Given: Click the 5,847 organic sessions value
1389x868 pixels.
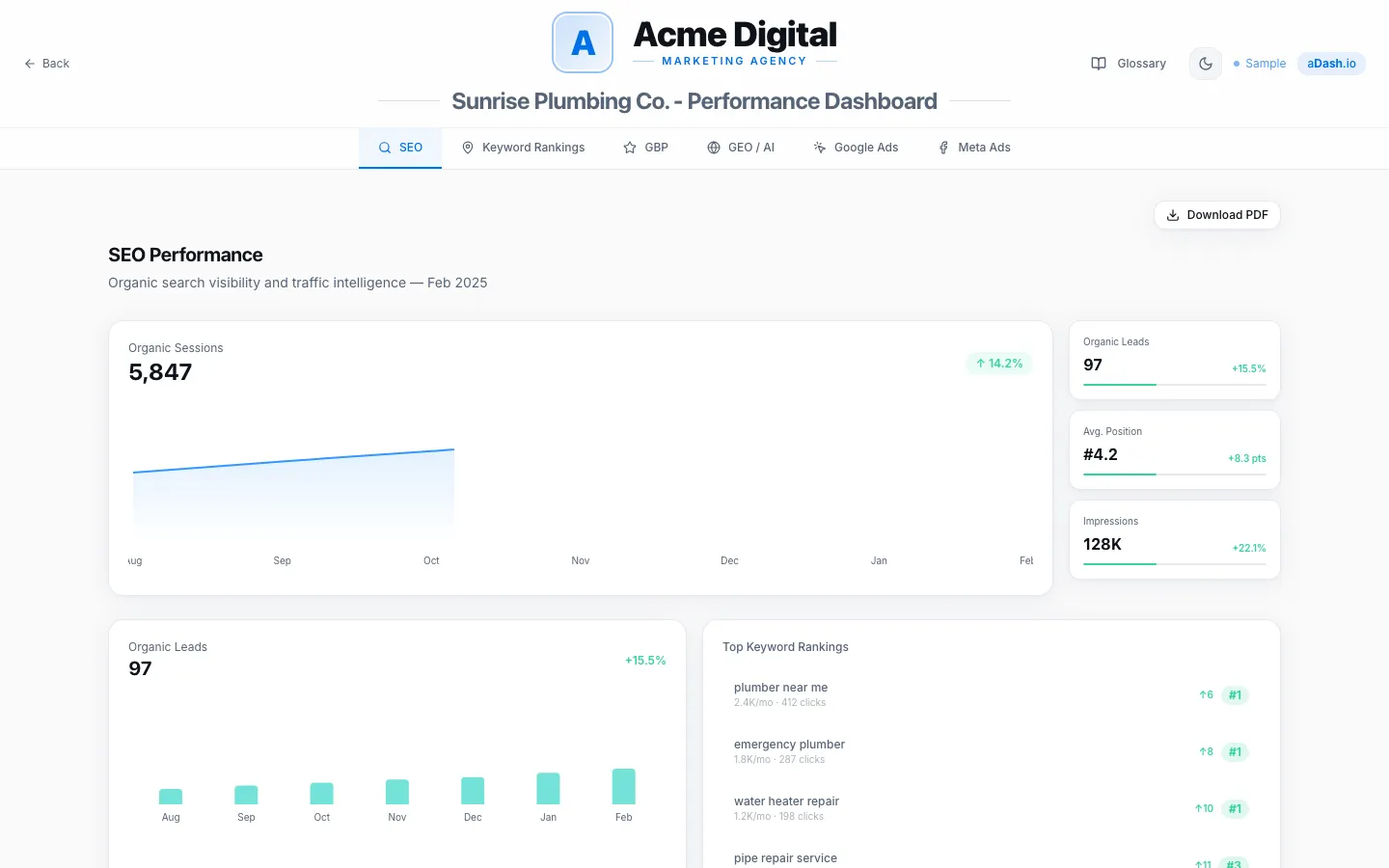Looking at the screenshot, I should [160, 372].
